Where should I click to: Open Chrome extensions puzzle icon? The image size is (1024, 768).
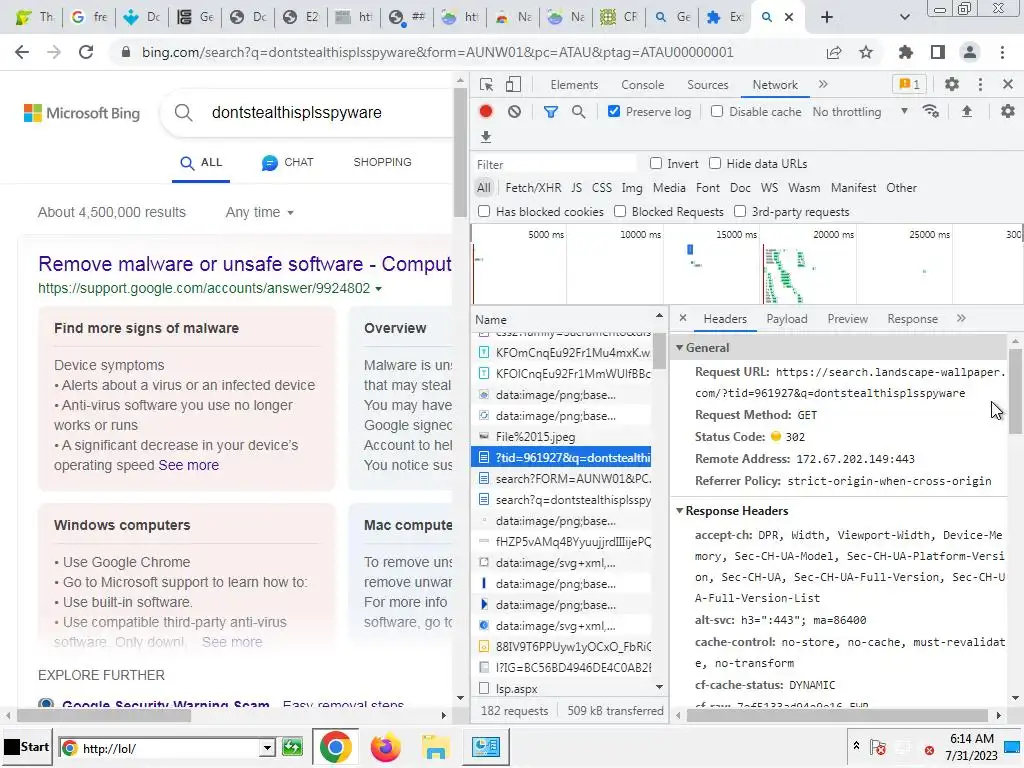[905, 52]
